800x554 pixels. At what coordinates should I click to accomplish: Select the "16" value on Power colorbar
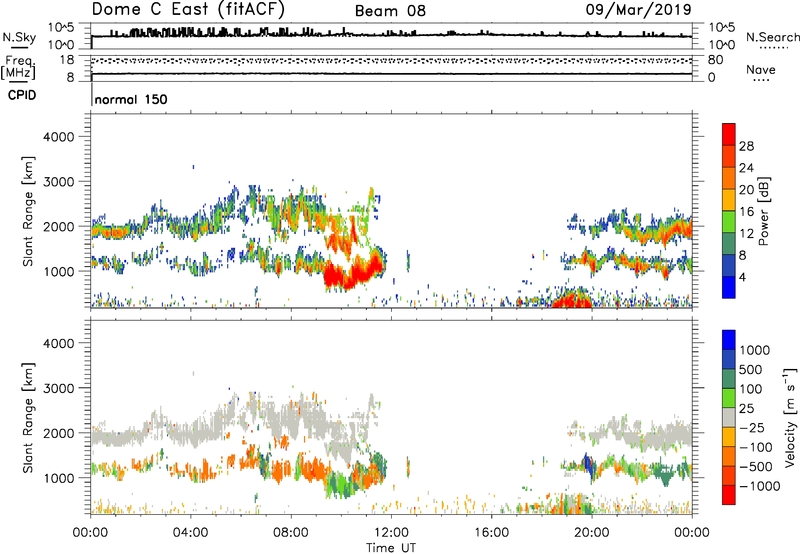(746, 212)
